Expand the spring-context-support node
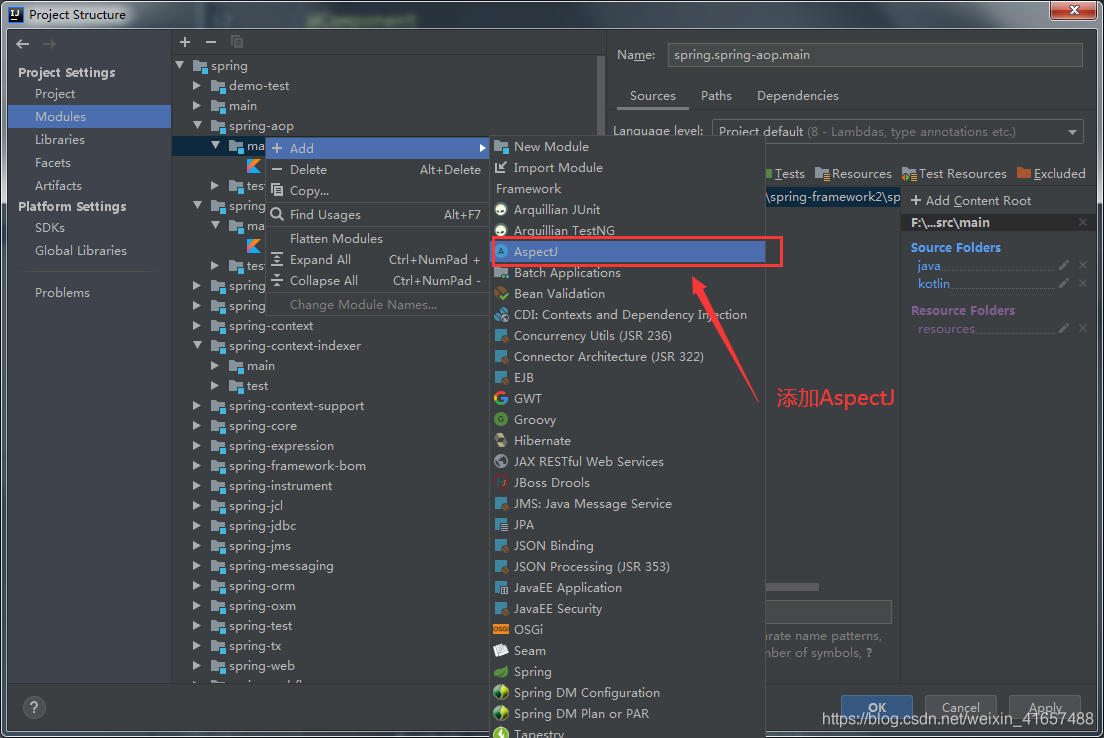This screenshot has height=738, width=1104. [x=198, y=406]
